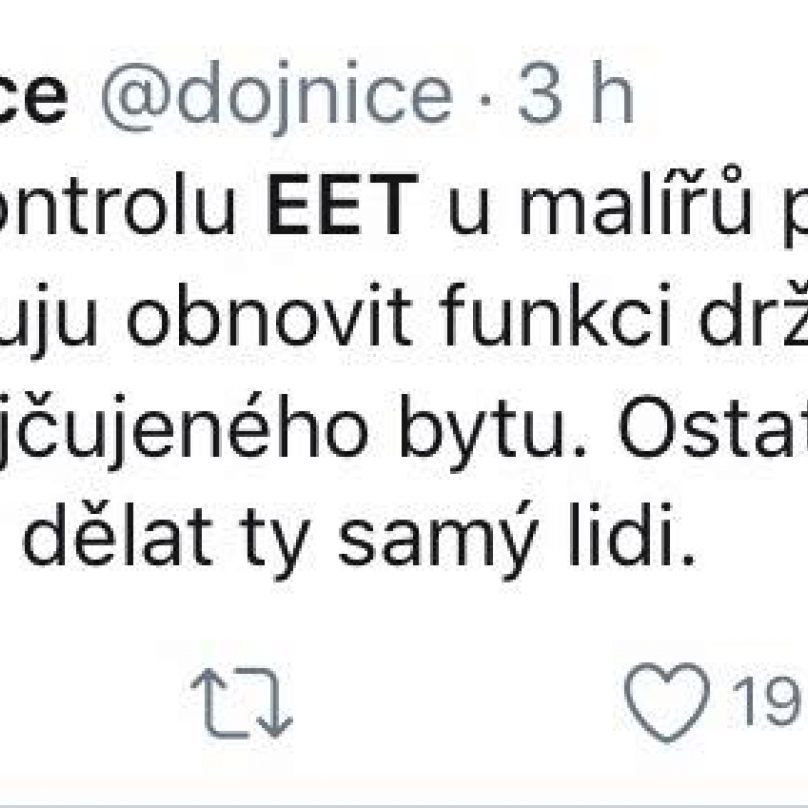The height and width of the screenshot is (808, 808).
Task: Open the list of 19 likes
Action: (769, 701)
